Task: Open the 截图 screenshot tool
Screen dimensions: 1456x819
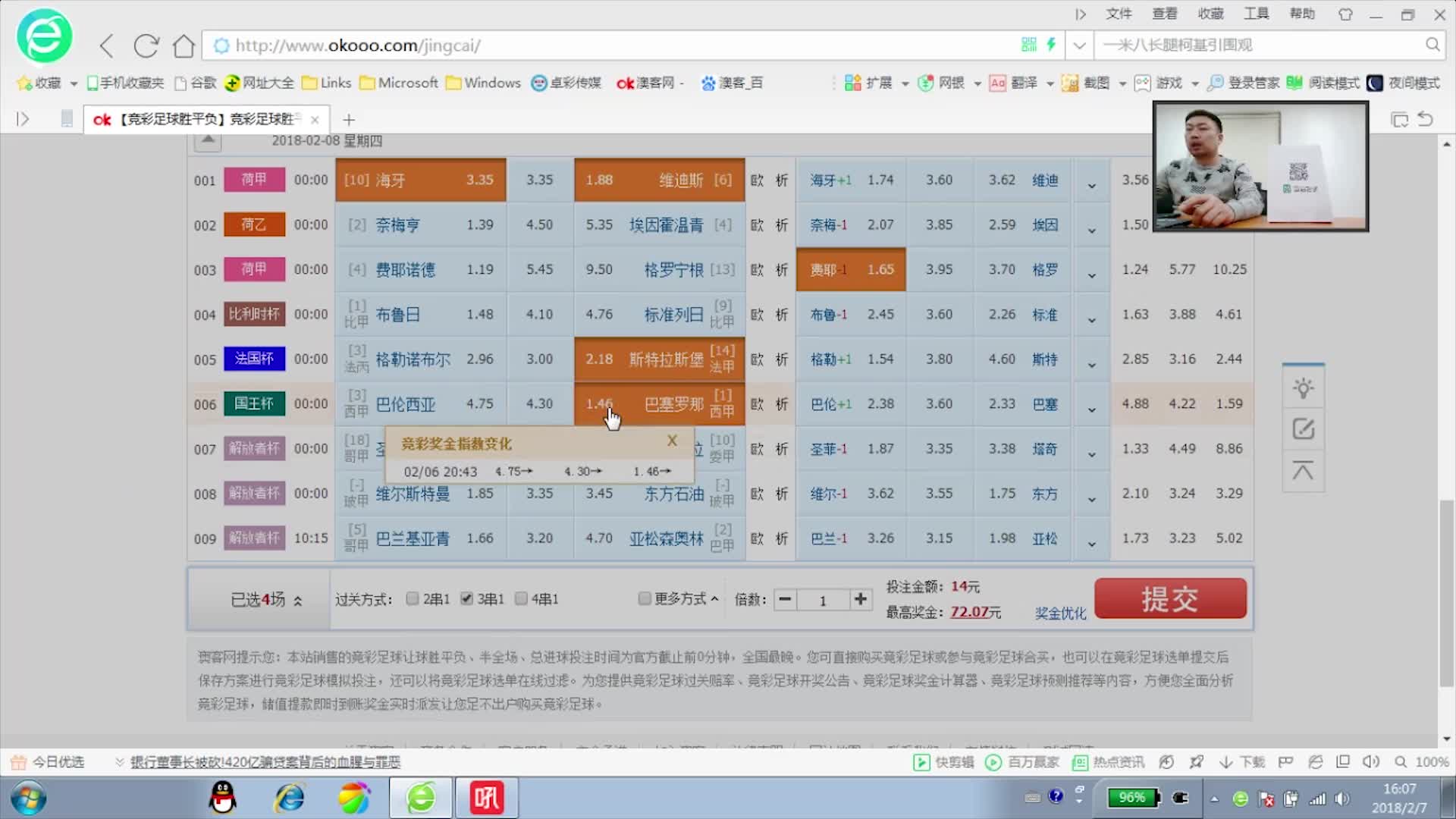Action: click(1086, 83)
